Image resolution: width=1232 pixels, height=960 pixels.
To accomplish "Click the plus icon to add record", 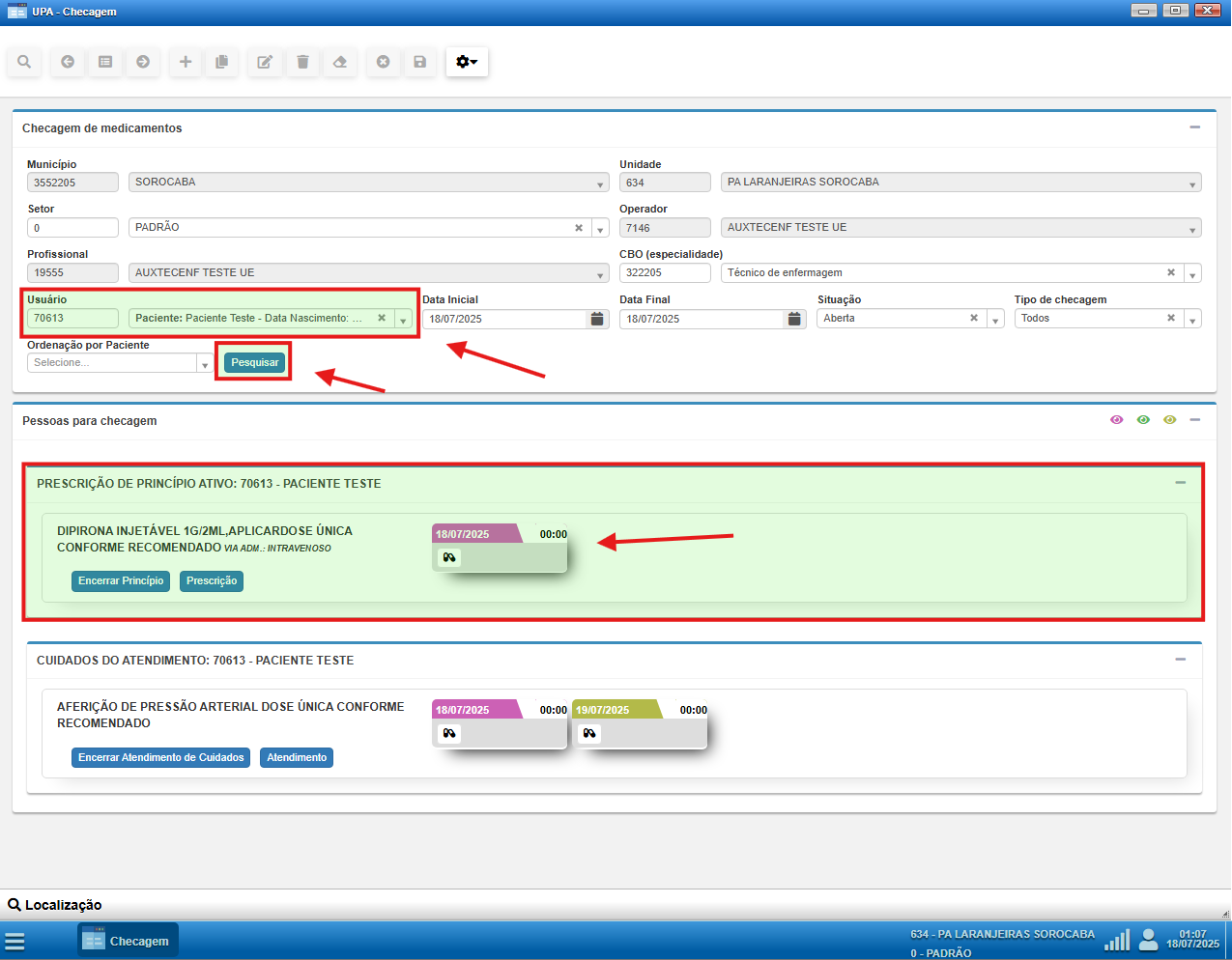I will pyautogui.click(x=186, y=62).
